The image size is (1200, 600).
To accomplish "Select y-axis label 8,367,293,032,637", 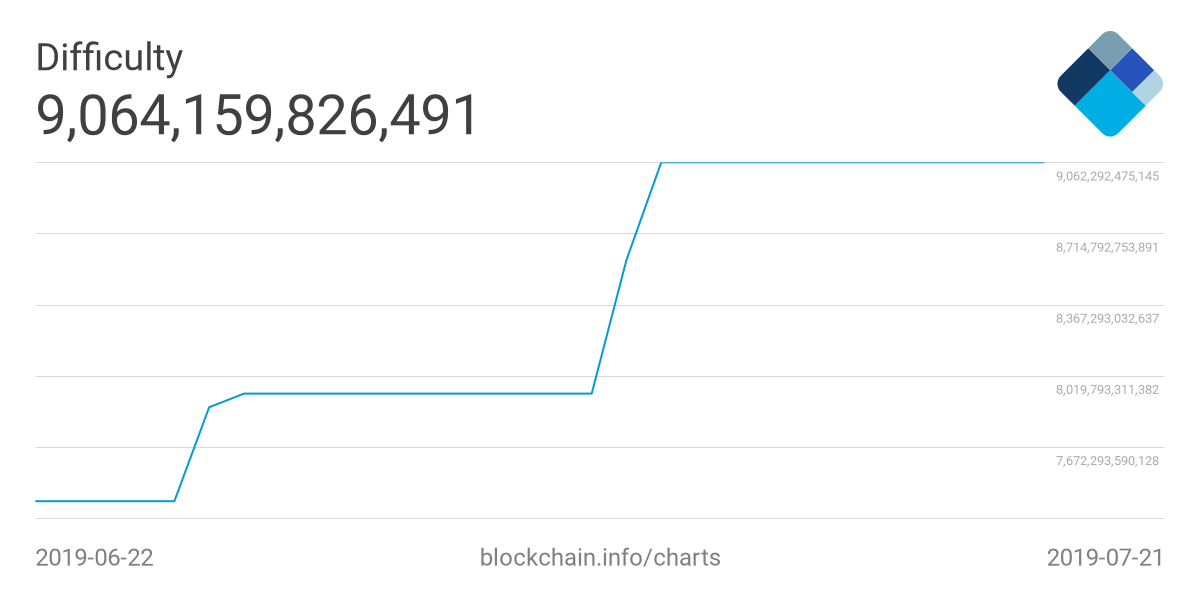I will 1107,319.
